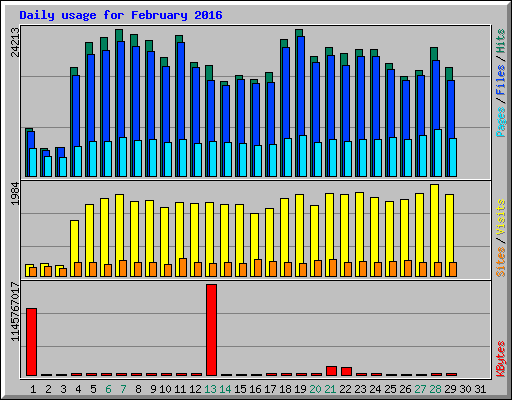Screen dimensions: 512x400
Task: Click day label '7' on the axis
Action: click(x=123, y=389)
